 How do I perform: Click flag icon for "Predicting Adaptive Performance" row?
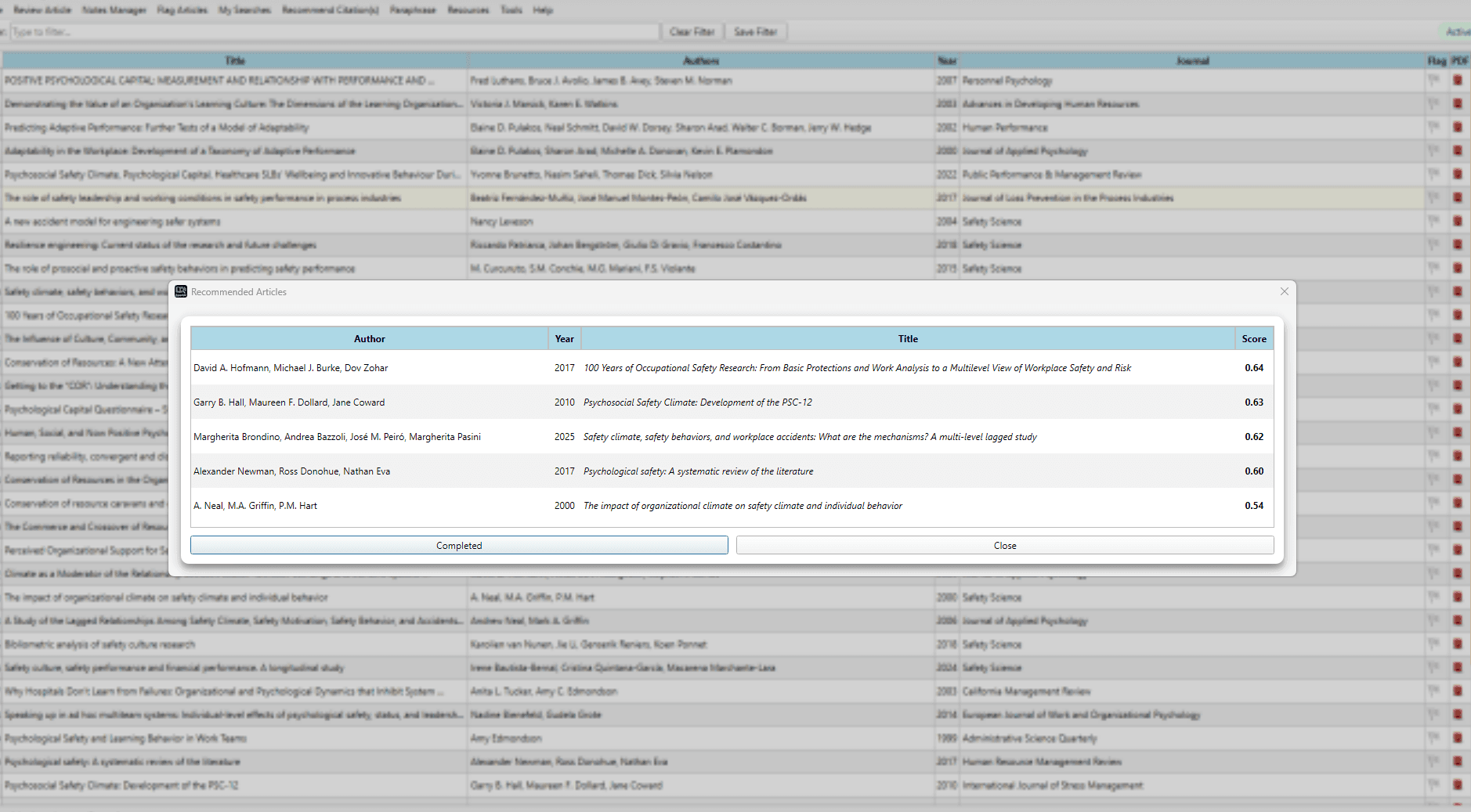point(1435,127)
